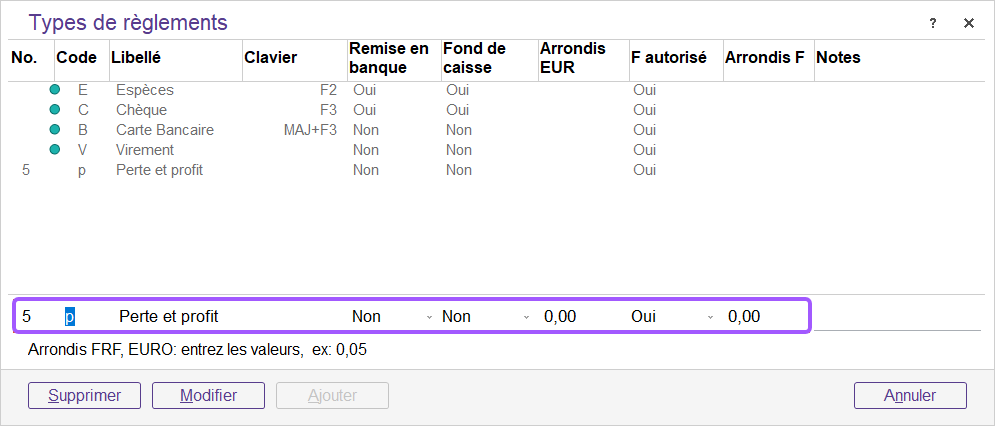995x426 pixels.
Task: Select the Carte Bancaire row
Action: point(165,130)
